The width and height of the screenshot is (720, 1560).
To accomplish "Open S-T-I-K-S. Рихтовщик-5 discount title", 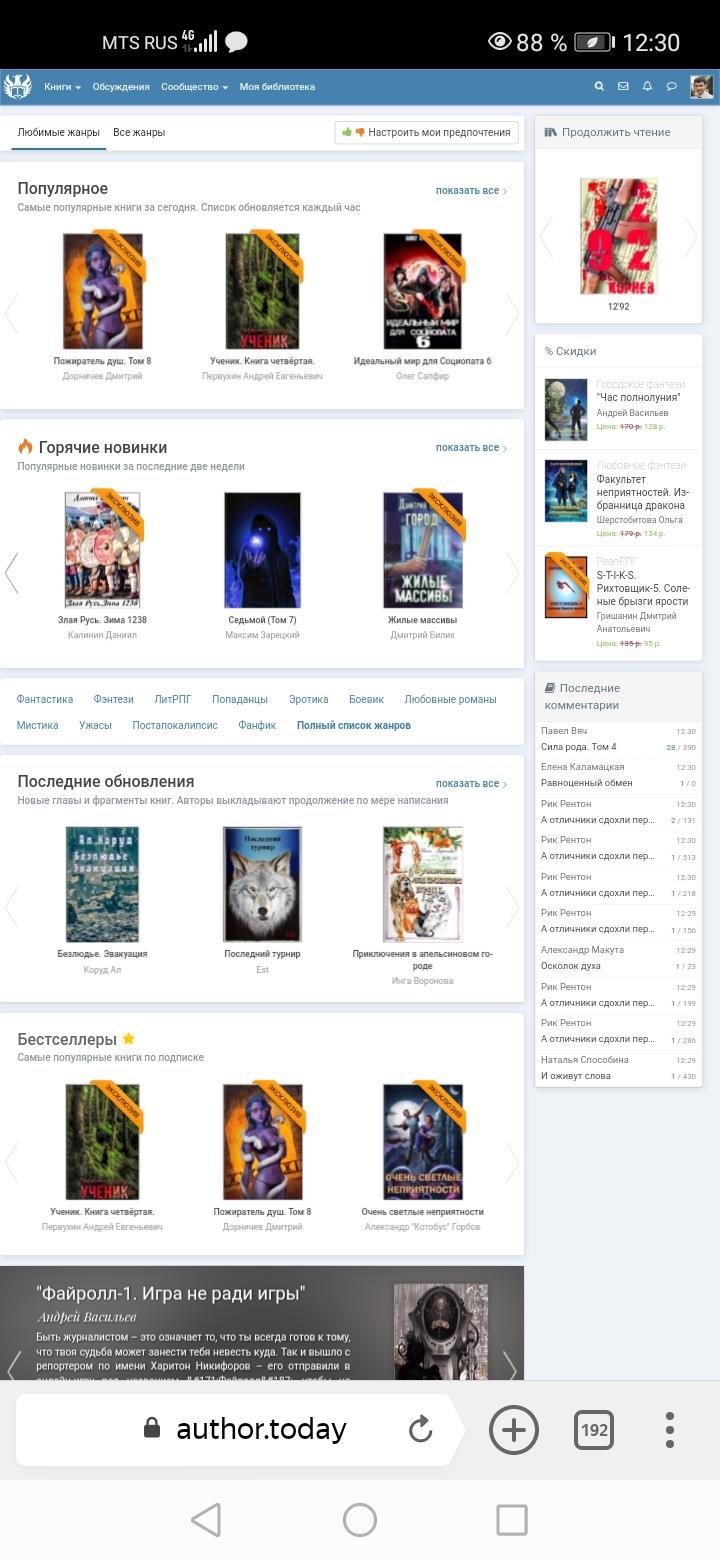I will pyautogui.click(x=643, y=588).
